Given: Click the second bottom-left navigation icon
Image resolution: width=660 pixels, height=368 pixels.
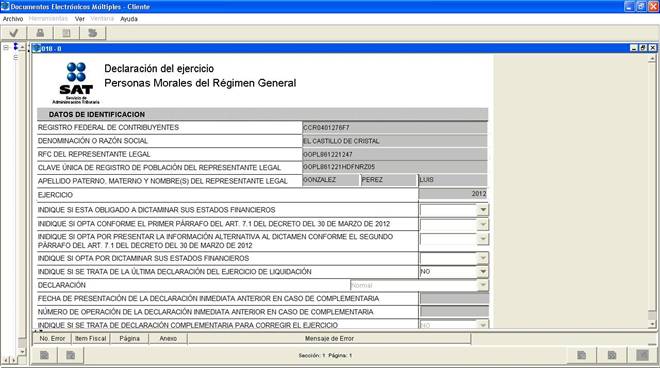Looking at the screenshot, I should coord(70,355).
